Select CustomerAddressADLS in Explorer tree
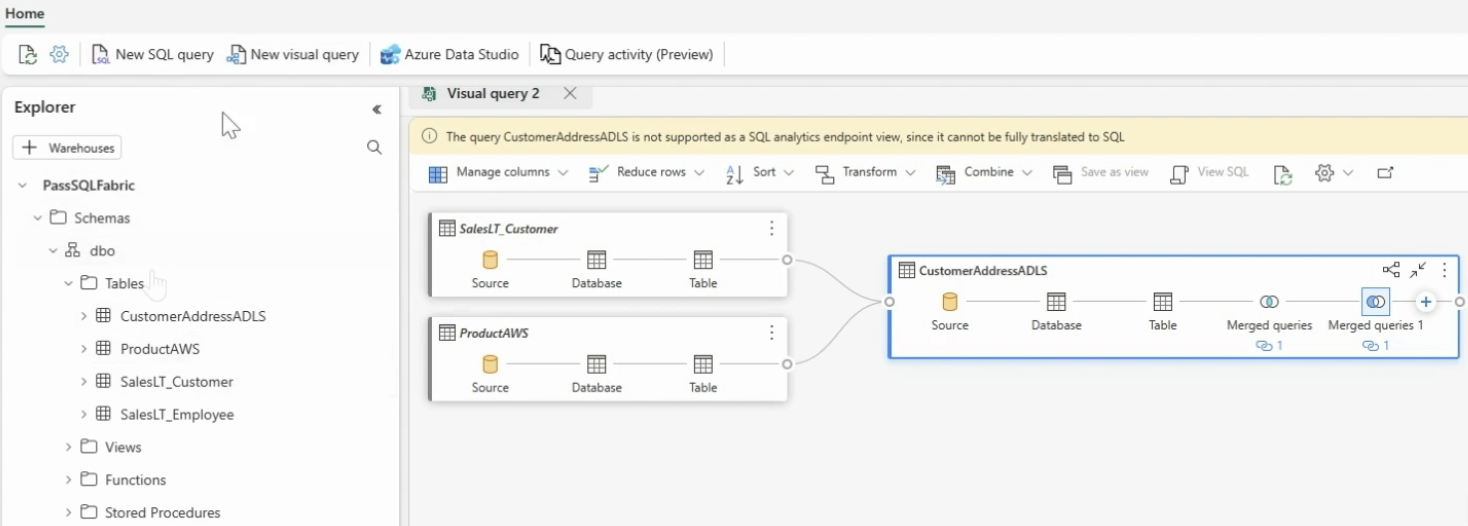 tap(193, 316)
